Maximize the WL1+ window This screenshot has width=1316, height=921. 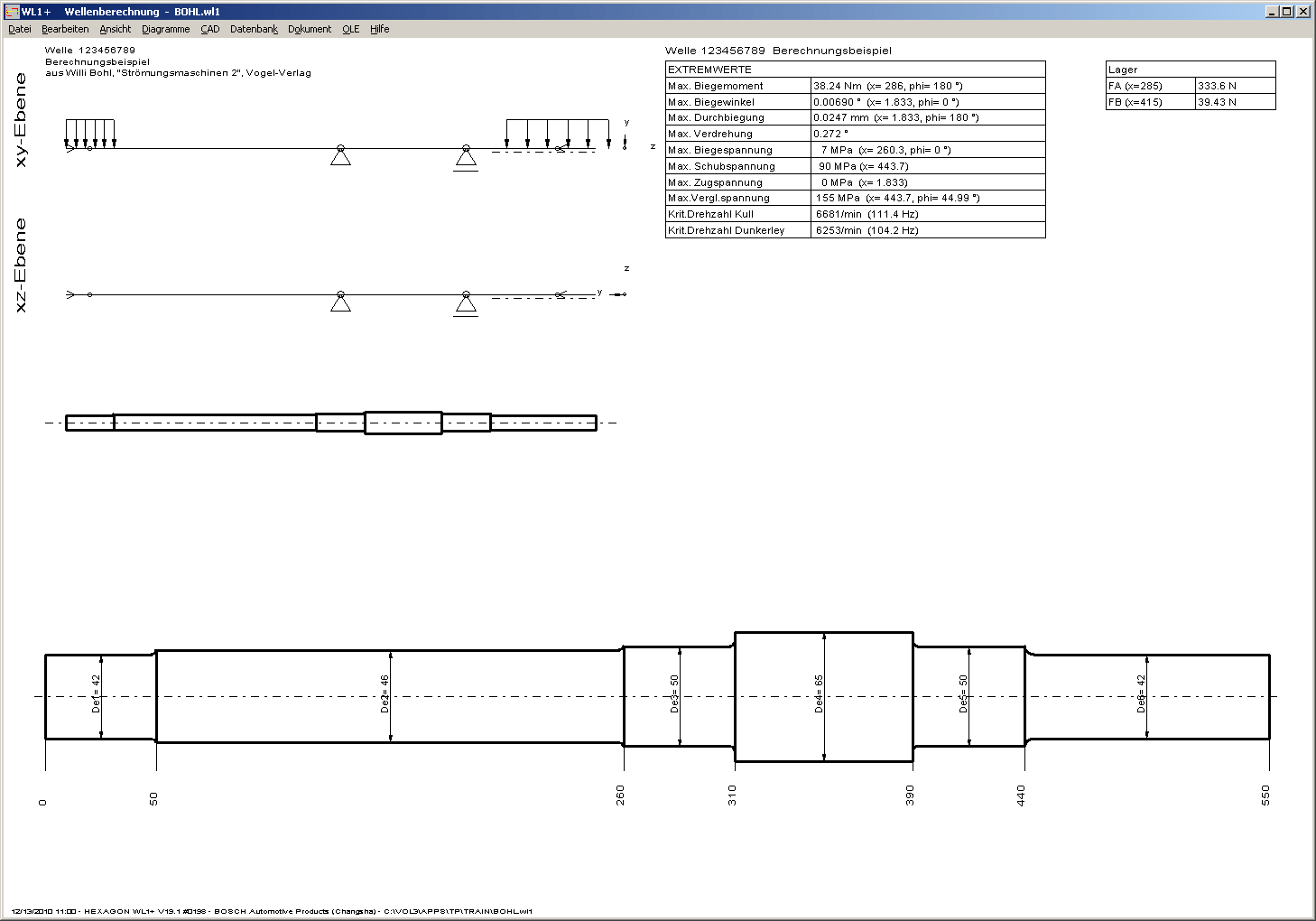coord(1286,11)
